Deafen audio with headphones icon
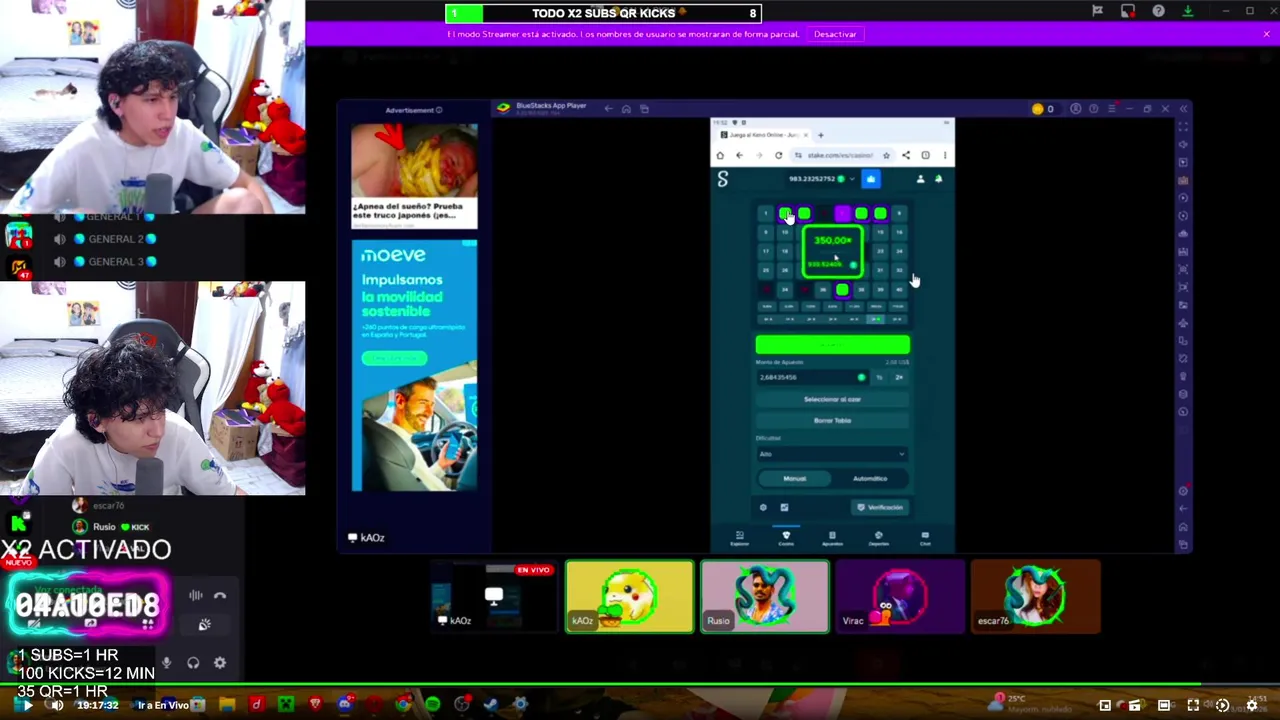1280x720 pixels. (193, 662)
